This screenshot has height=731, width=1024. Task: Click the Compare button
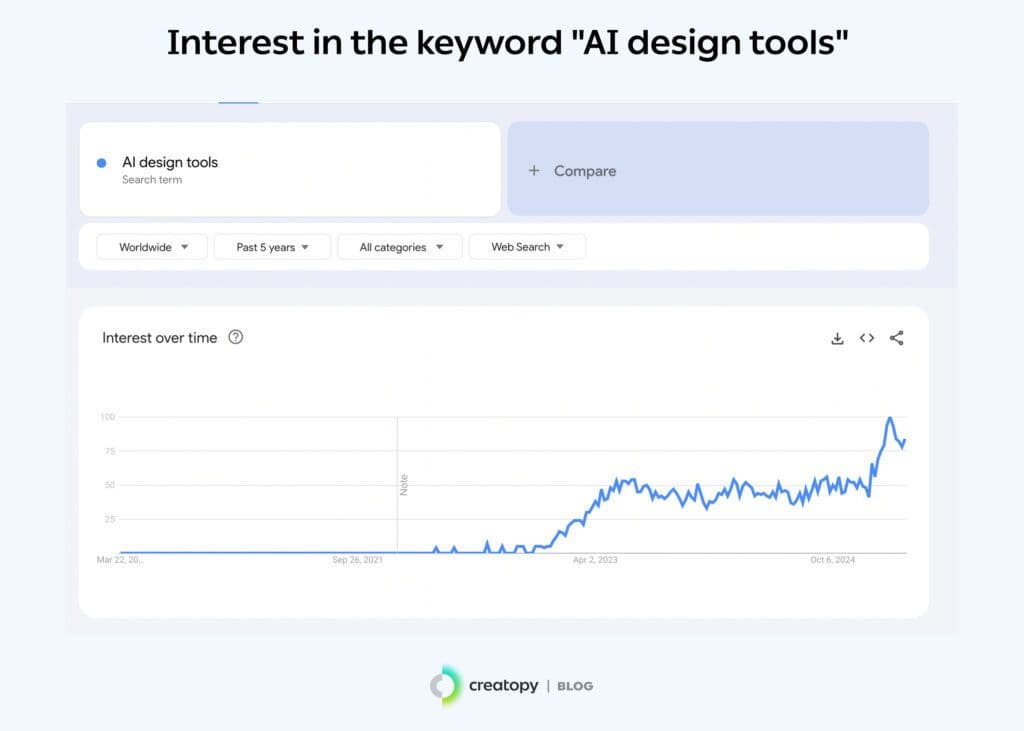(x=584, y=170)
